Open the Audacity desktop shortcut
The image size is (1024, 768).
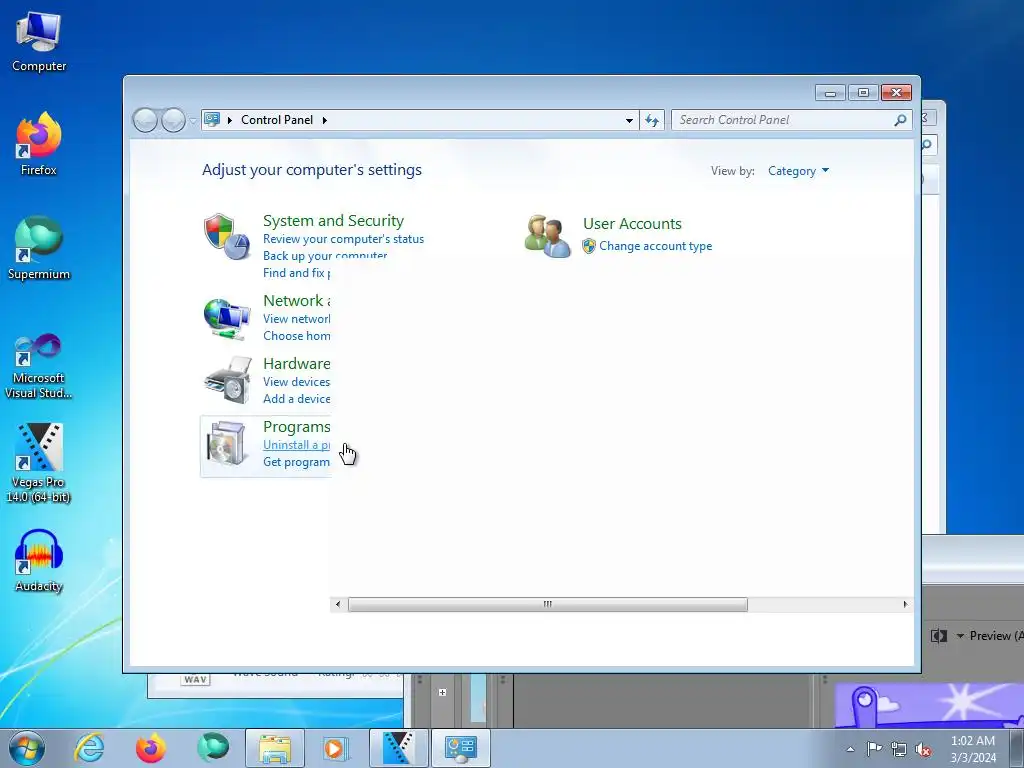coord(39,560)
